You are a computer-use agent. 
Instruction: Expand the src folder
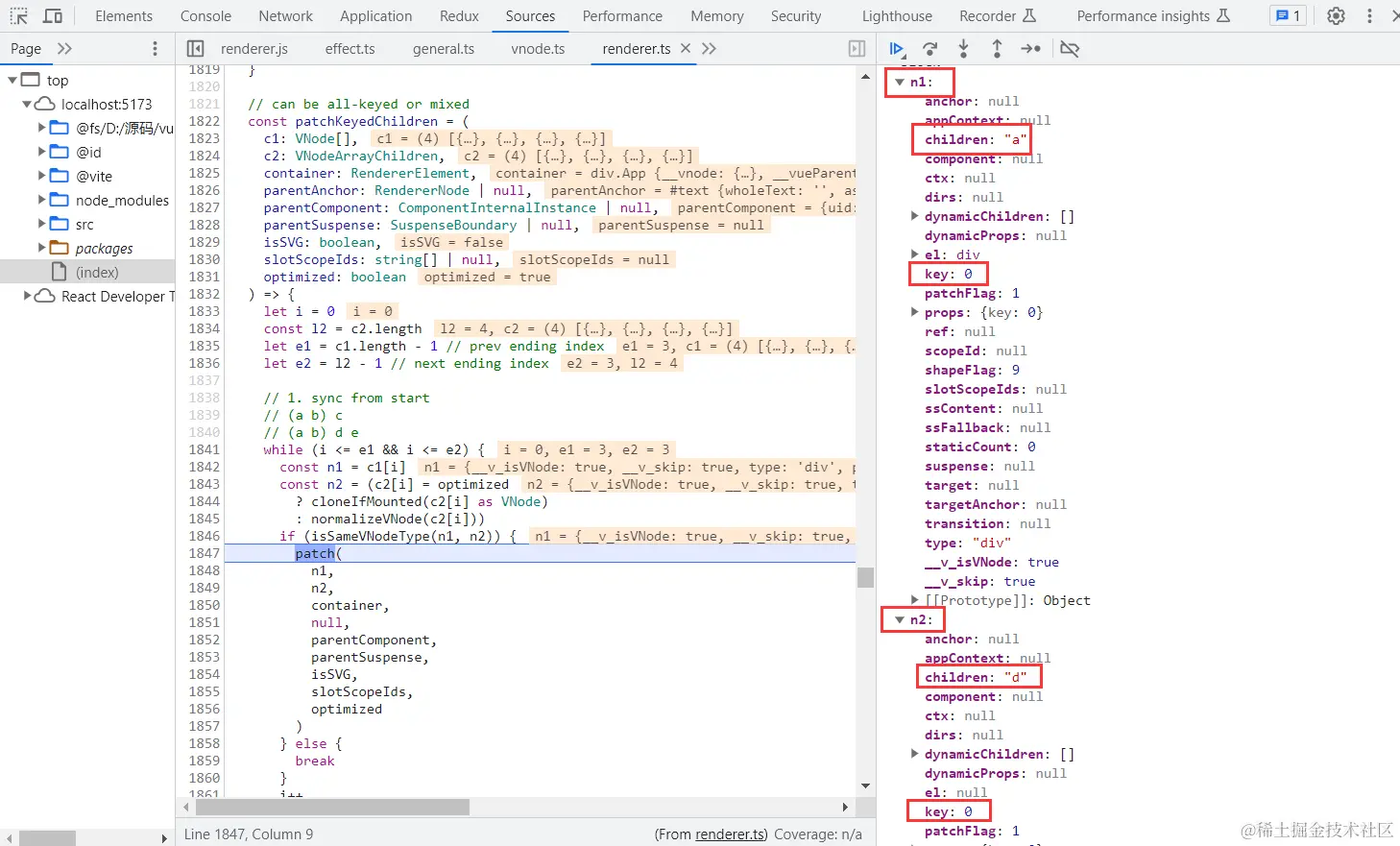(41, 225)
